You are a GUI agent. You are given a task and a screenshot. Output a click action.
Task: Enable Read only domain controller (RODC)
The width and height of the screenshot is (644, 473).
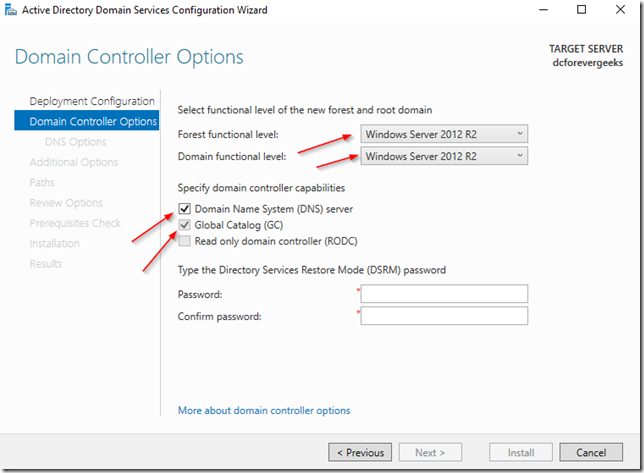pos(185,241)
